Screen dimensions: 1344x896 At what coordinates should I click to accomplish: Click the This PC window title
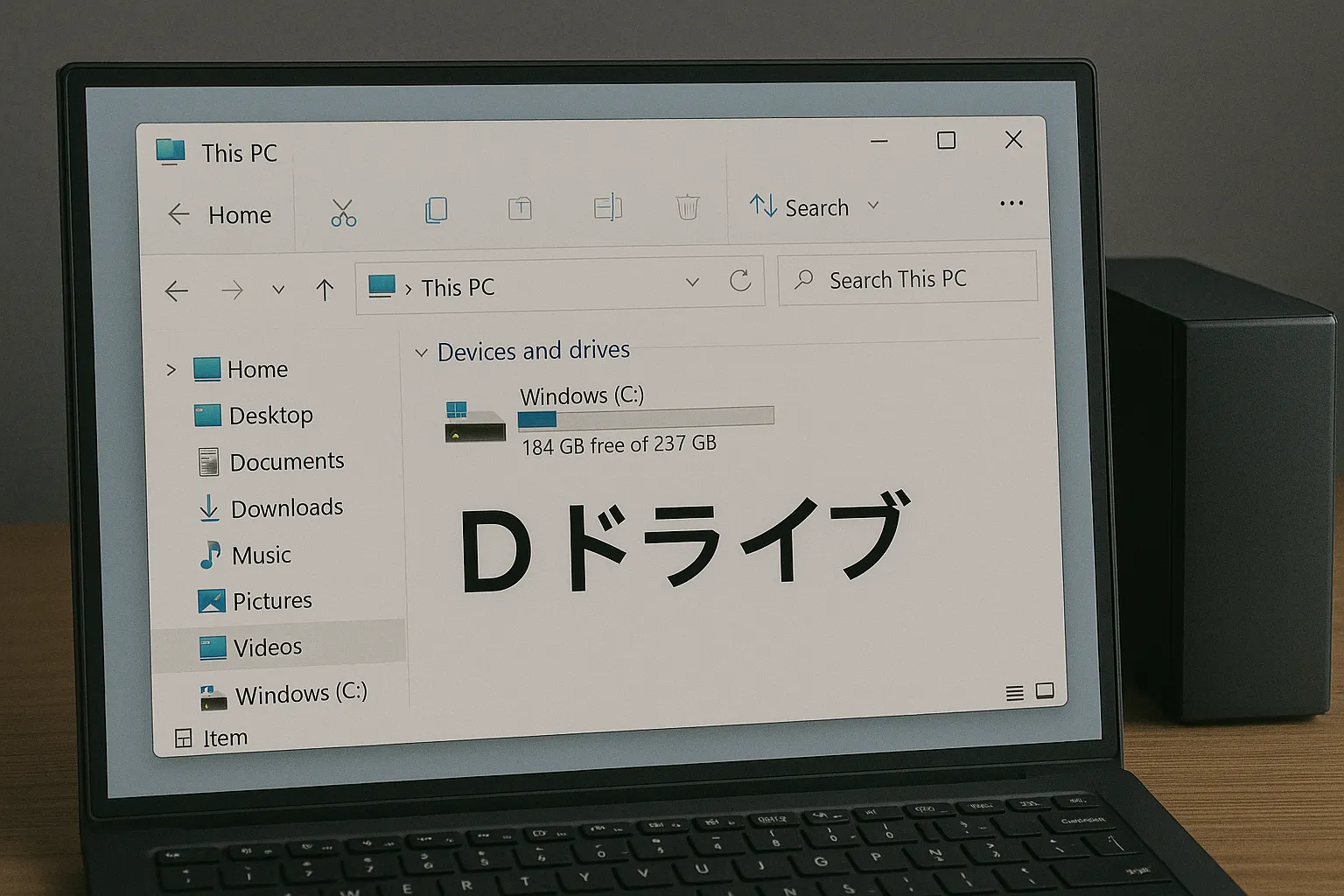(239, 153)
